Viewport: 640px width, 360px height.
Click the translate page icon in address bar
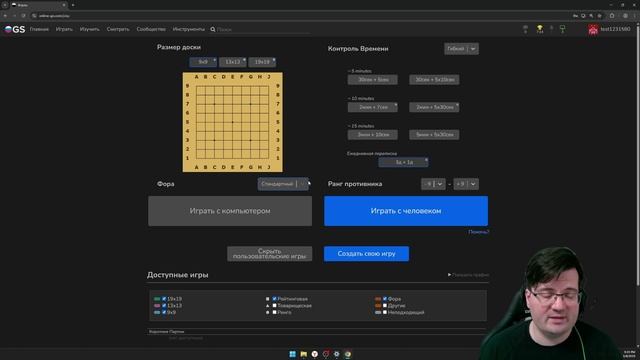pyautogui.click(x=583, y=16)
